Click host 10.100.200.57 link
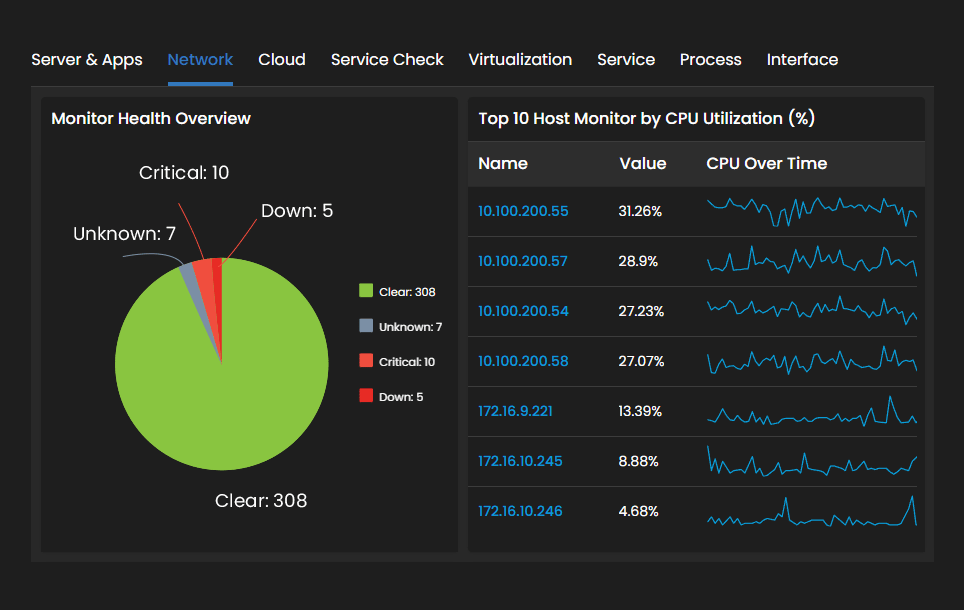 click(x=523, y=261)
